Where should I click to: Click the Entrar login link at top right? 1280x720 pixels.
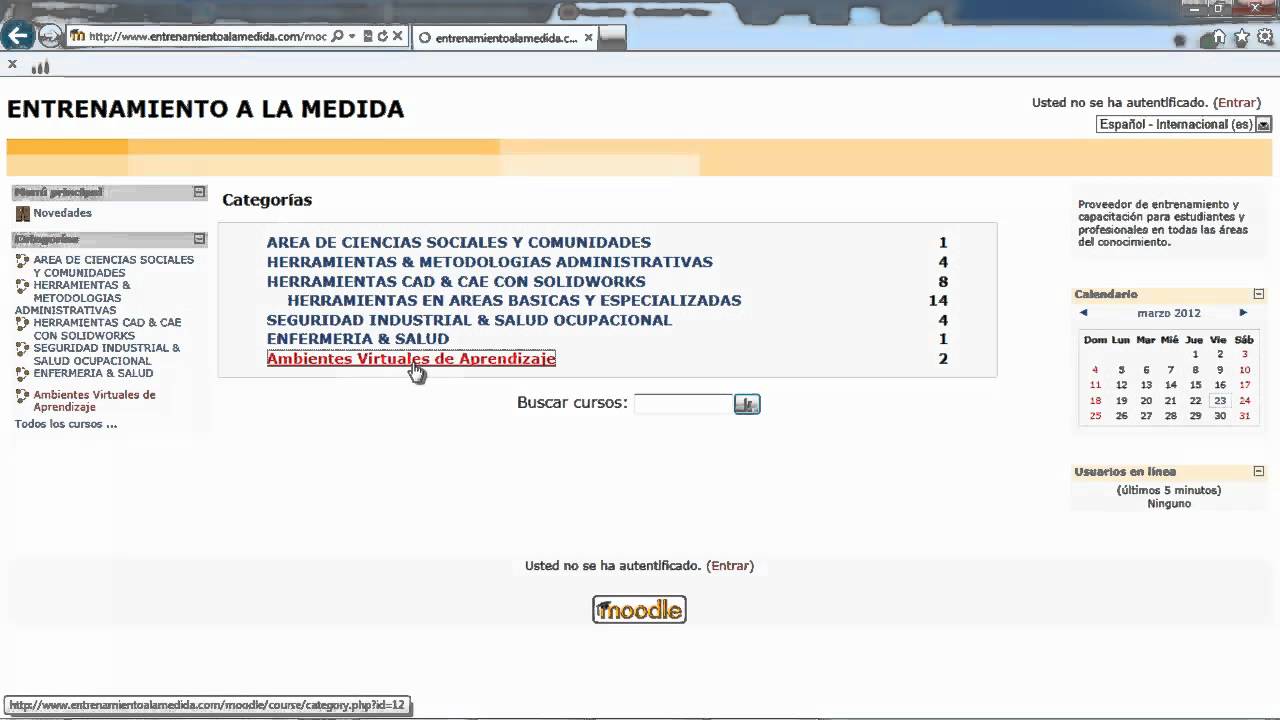pos(1237,103)
